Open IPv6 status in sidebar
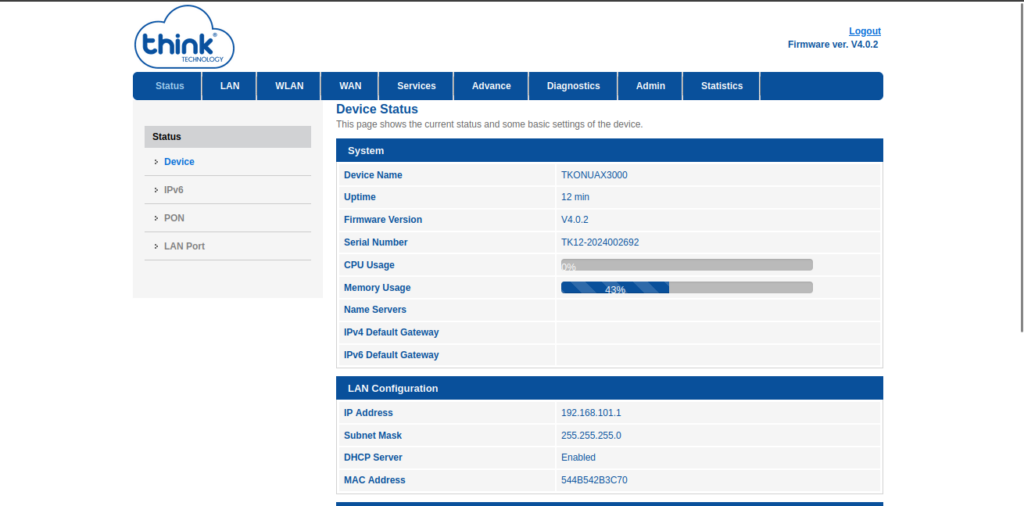Screen dimensions: 1024x506 pos(173,190)
